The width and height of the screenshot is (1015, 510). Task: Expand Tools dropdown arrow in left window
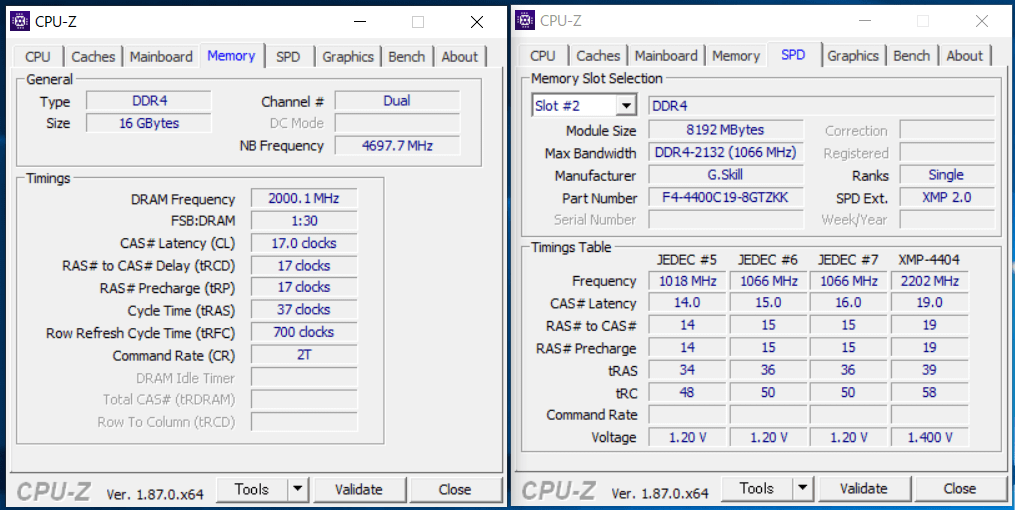[297, 489]
